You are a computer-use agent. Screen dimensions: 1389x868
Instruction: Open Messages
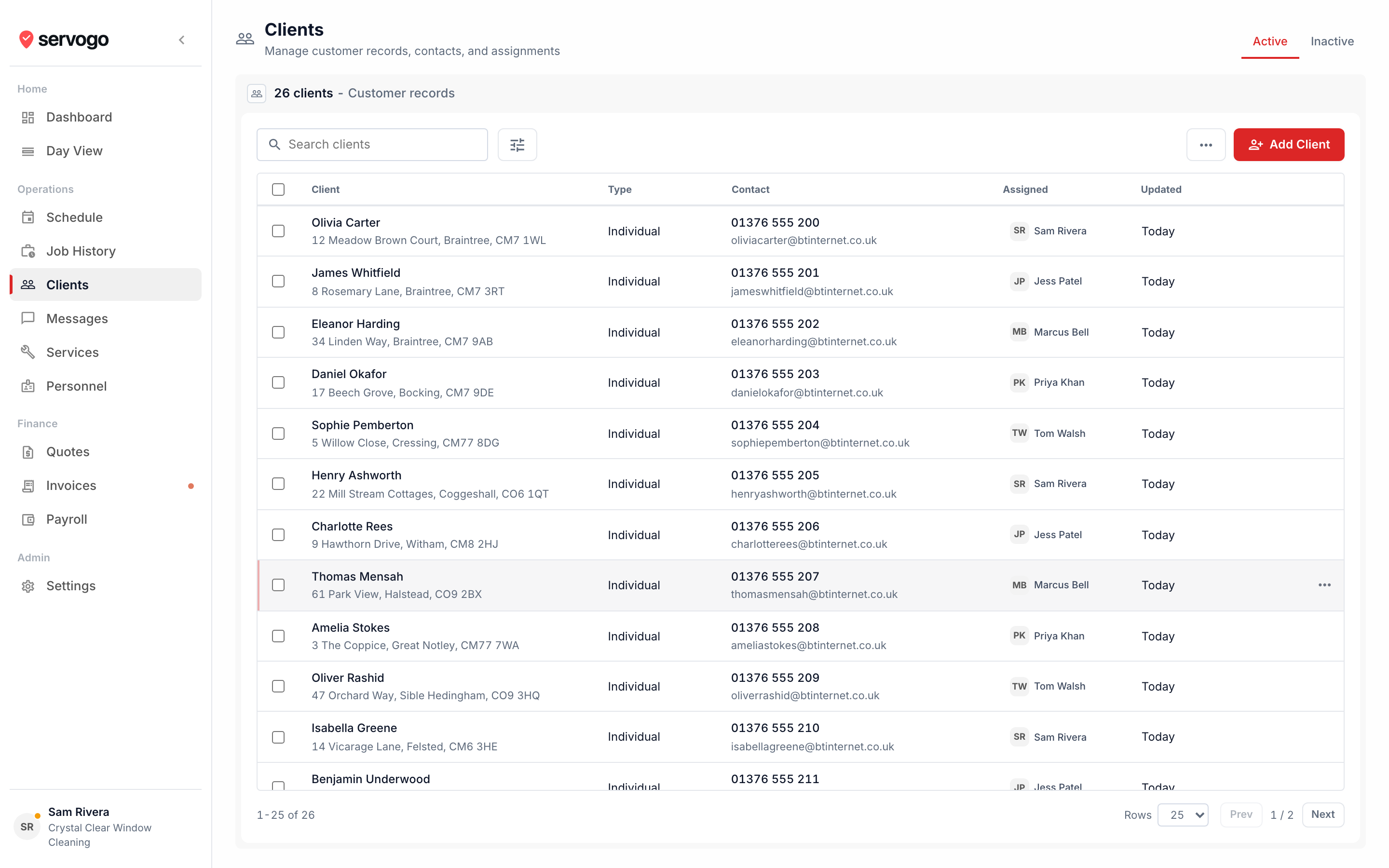tap(106, 319)
